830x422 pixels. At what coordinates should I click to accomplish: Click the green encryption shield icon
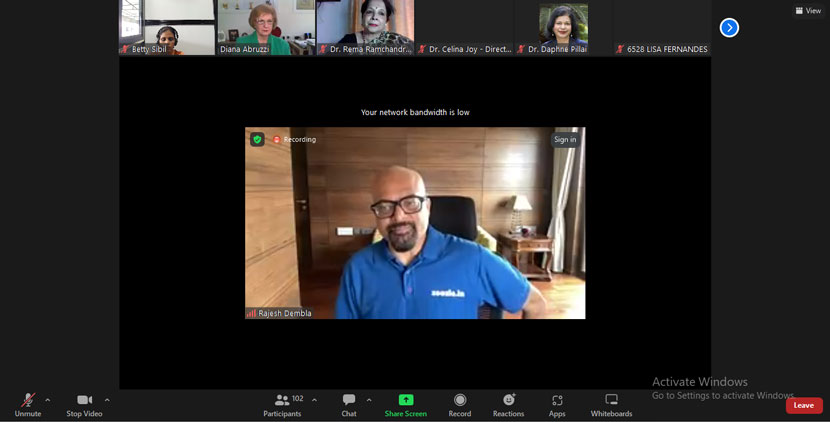257,140
